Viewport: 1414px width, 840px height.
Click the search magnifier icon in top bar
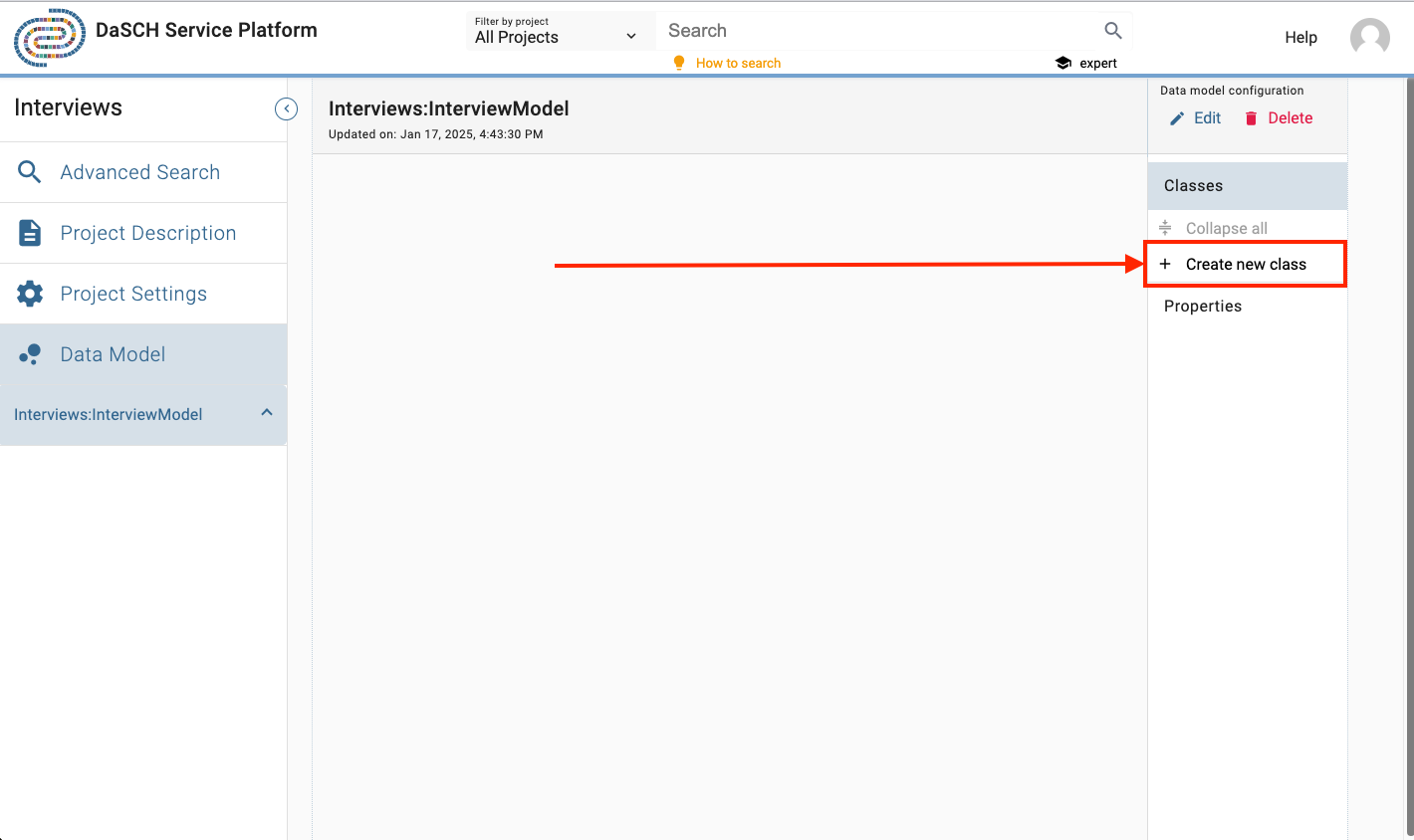pos(1112,31)
